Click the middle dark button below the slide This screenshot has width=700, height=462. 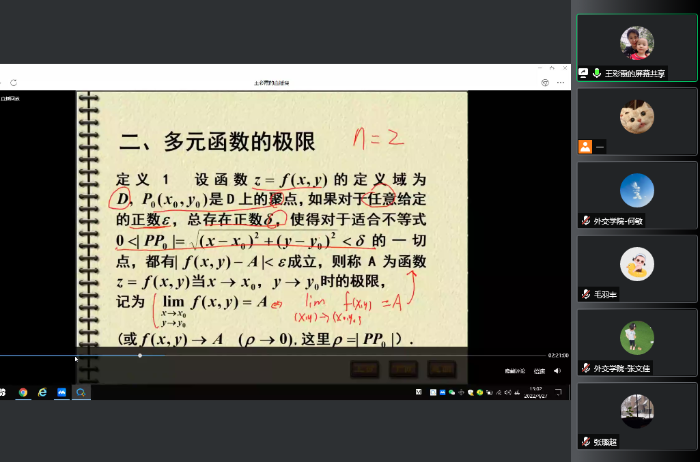(403, 369)
